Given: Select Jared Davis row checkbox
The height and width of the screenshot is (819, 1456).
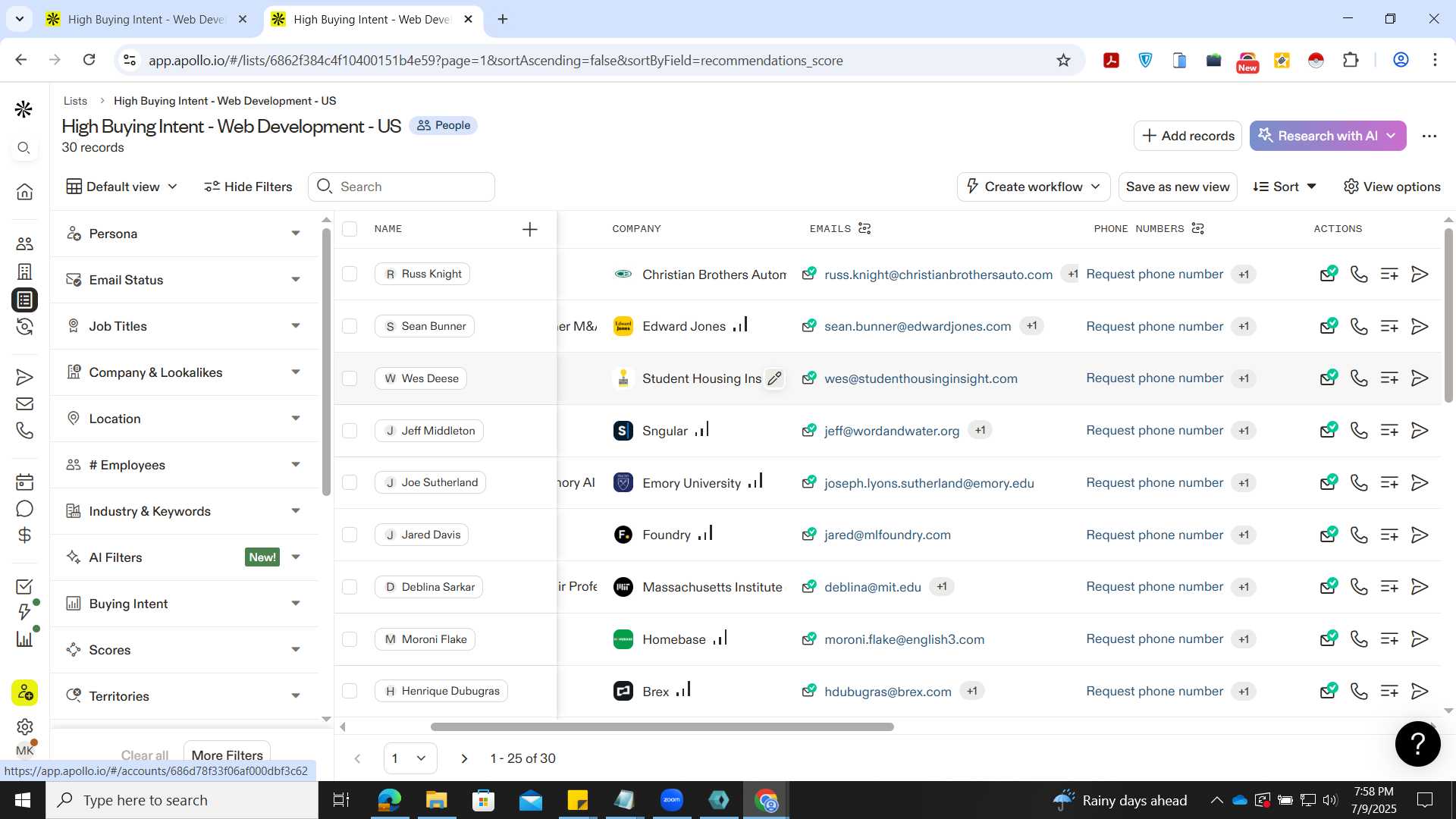Looking at the screenshot, I should coord(350,535).
